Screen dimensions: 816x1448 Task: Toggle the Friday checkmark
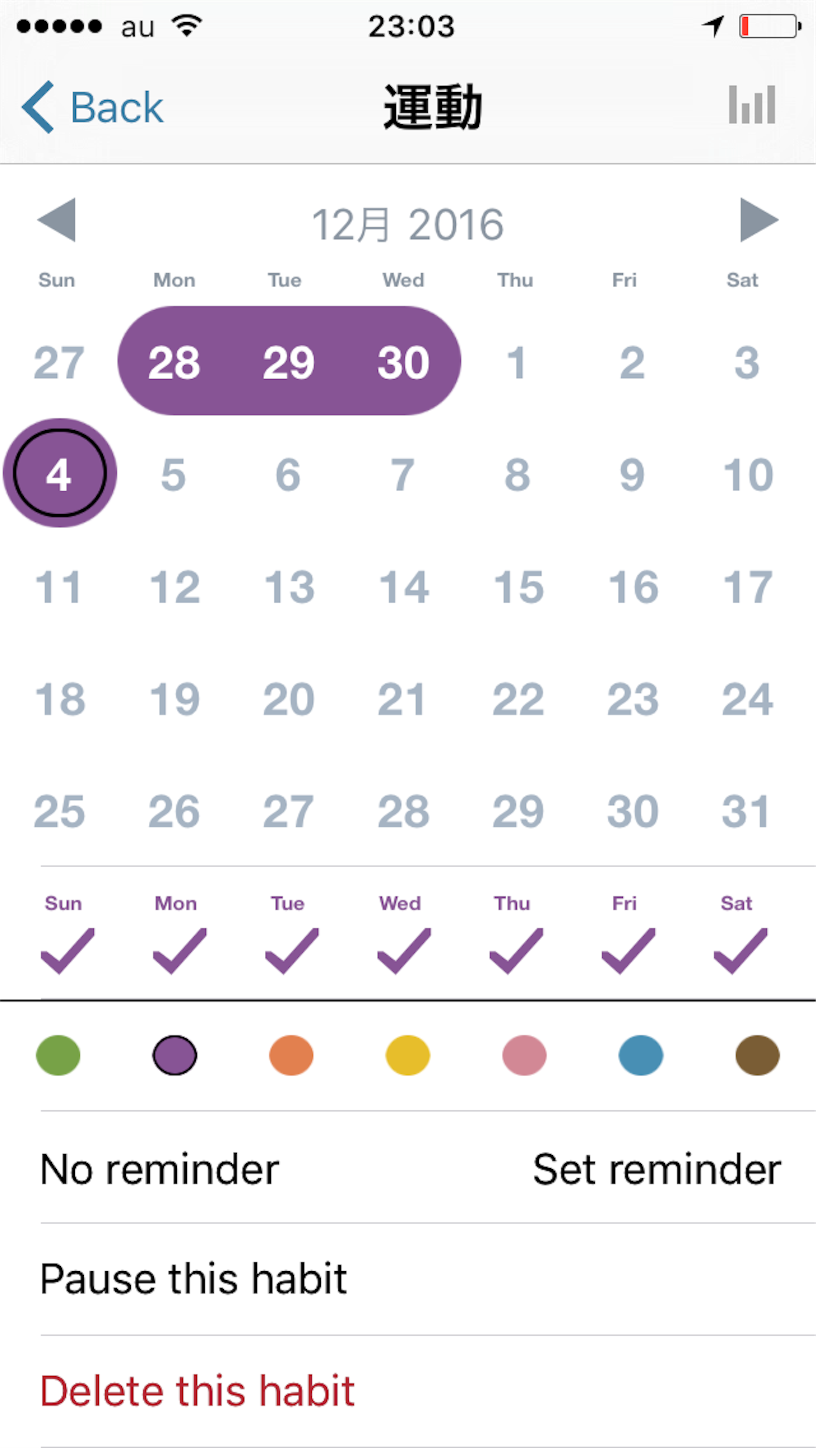click(x=628, y=951)
